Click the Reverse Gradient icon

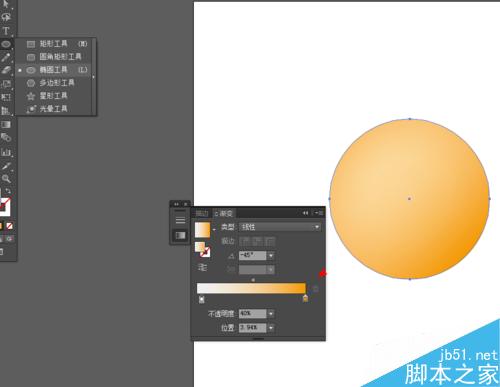pos(202,267)
